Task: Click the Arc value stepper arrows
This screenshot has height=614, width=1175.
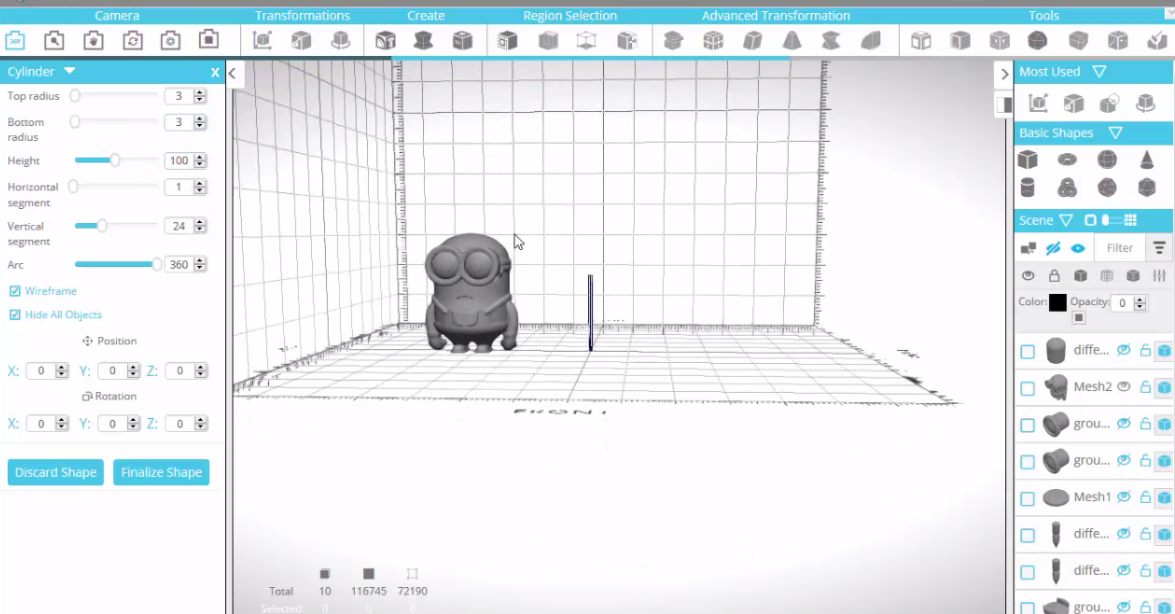Action: click(200, 264)
